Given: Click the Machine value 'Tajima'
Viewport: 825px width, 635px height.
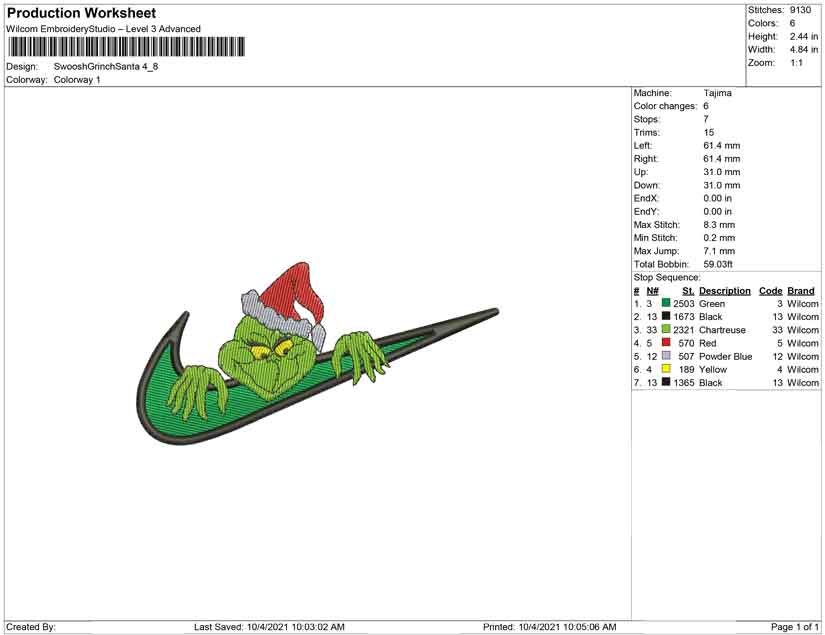Looking at the screenshot, I should coord(717,93).
